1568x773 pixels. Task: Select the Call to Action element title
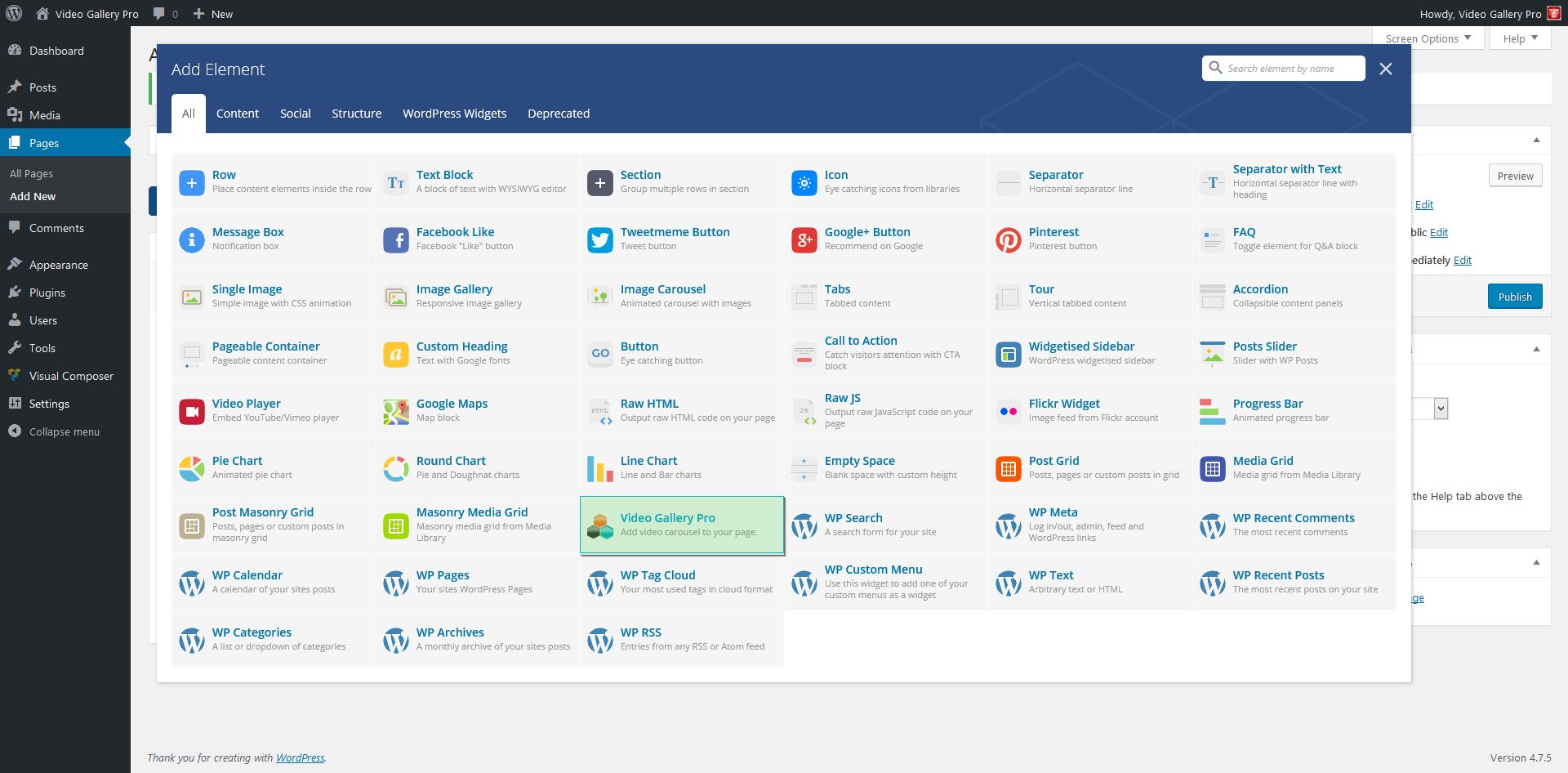861,341
